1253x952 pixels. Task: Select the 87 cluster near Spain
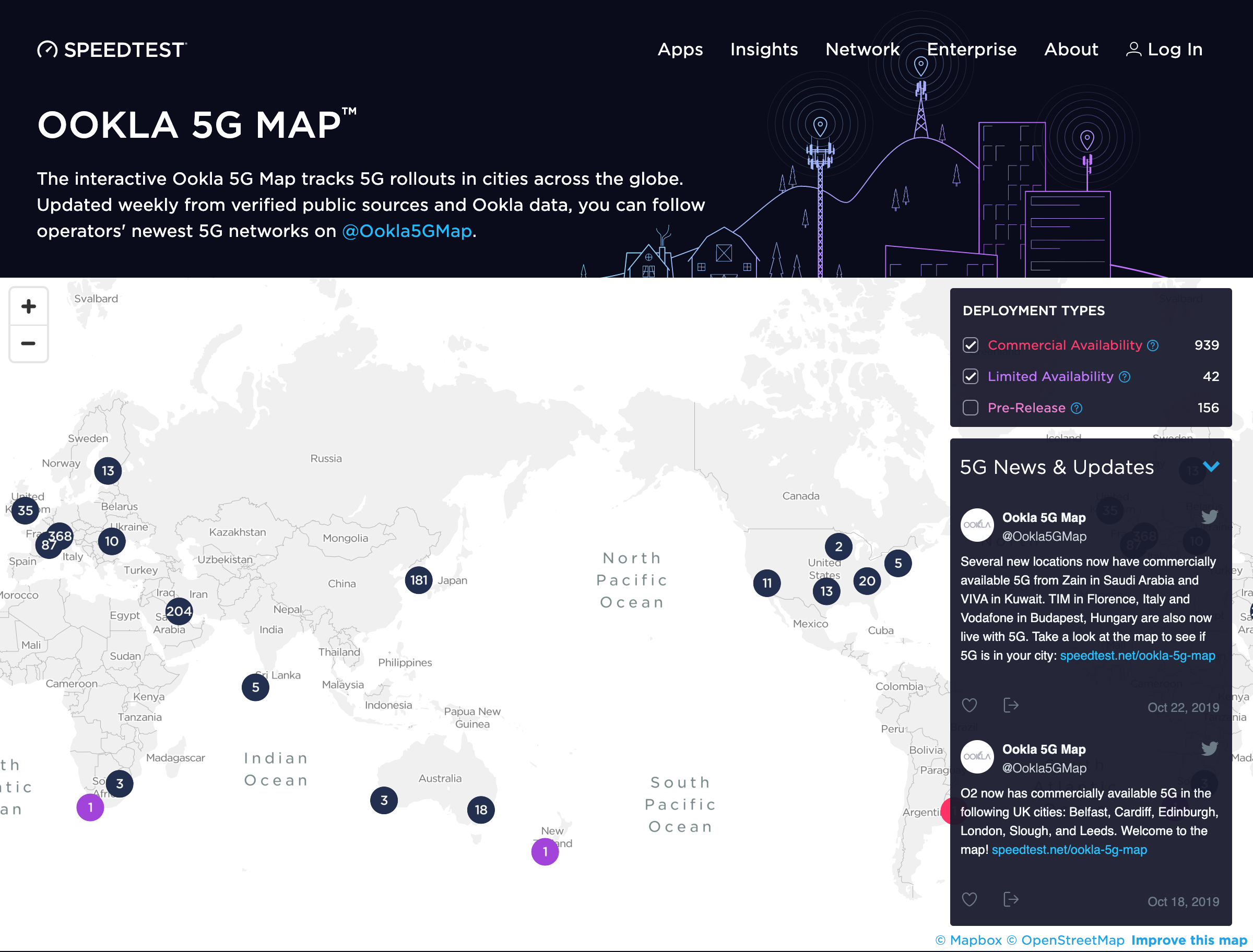(x=48, y=545)
